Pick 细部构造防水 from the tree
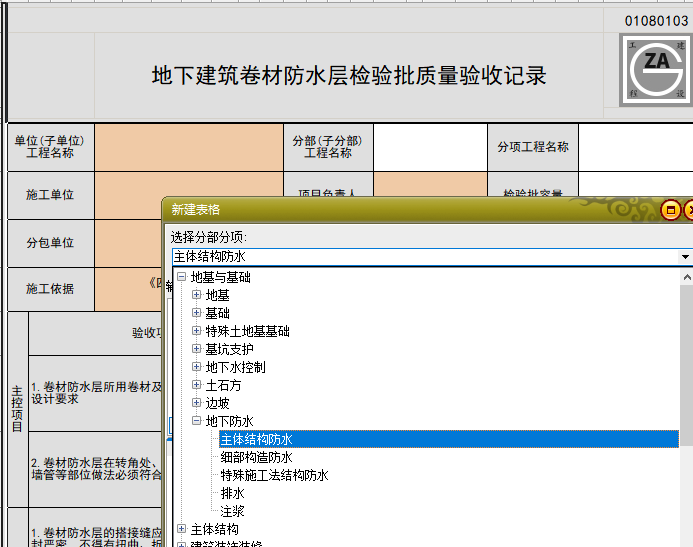 click(x=256, y=457)
